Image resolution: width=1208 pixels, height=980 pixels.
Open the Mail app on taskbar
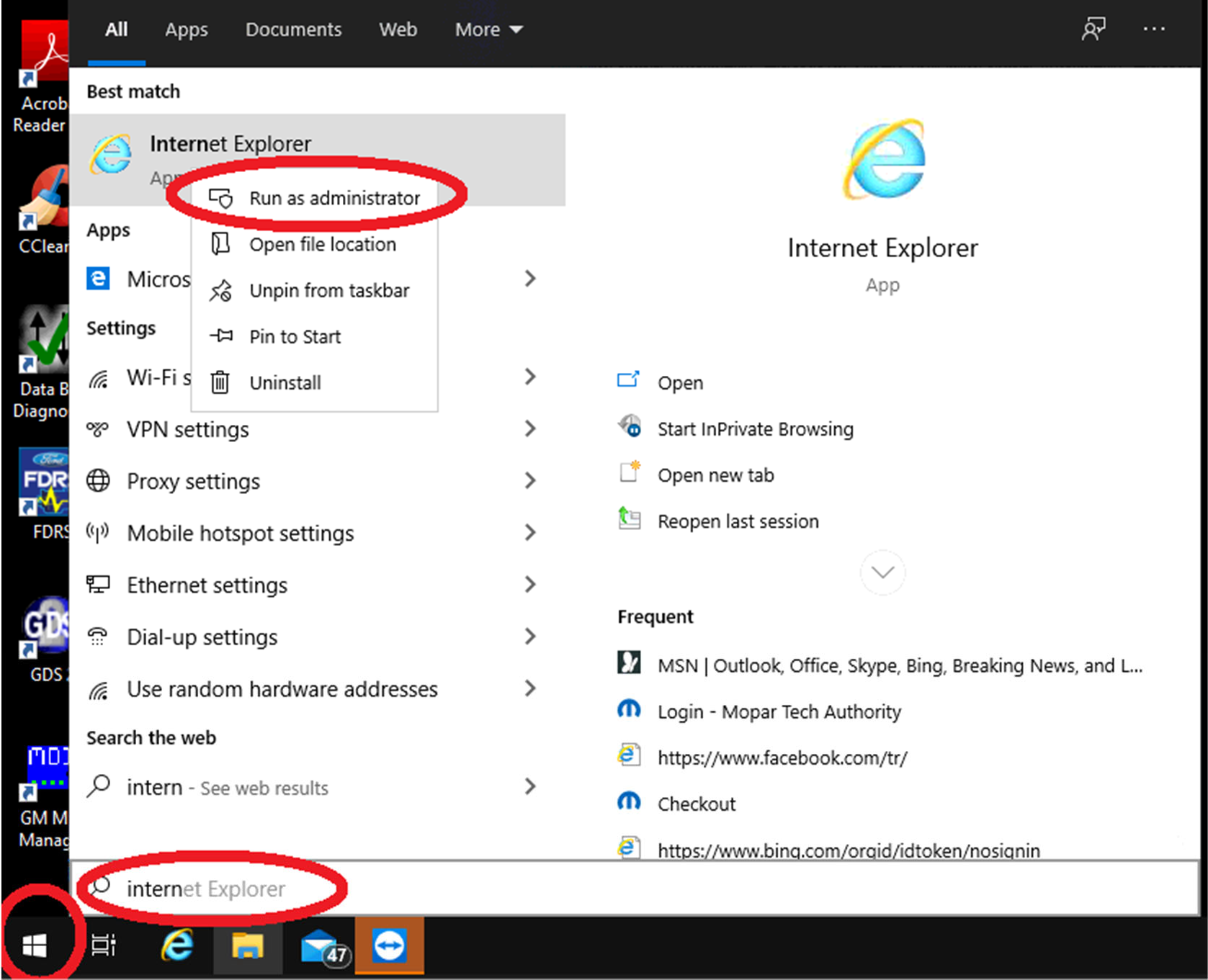(x=323, y=946)
